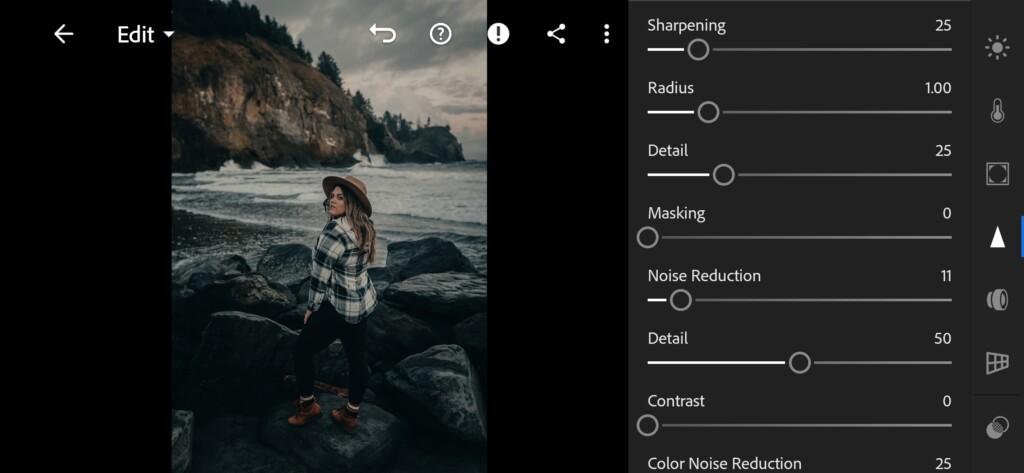This screenshot has height=473, width=1024.
Task: Select the Radius value 1.00
Action: 938,88
